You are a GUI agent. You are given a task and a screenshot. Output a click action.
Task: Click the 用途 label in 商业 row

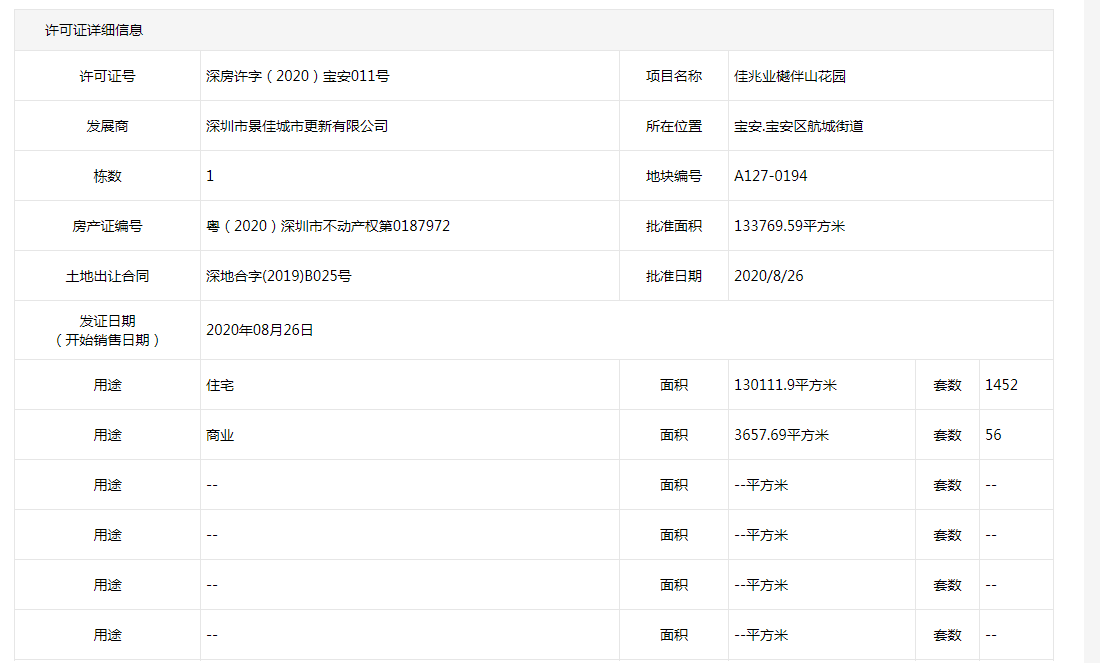click(107, 435)
